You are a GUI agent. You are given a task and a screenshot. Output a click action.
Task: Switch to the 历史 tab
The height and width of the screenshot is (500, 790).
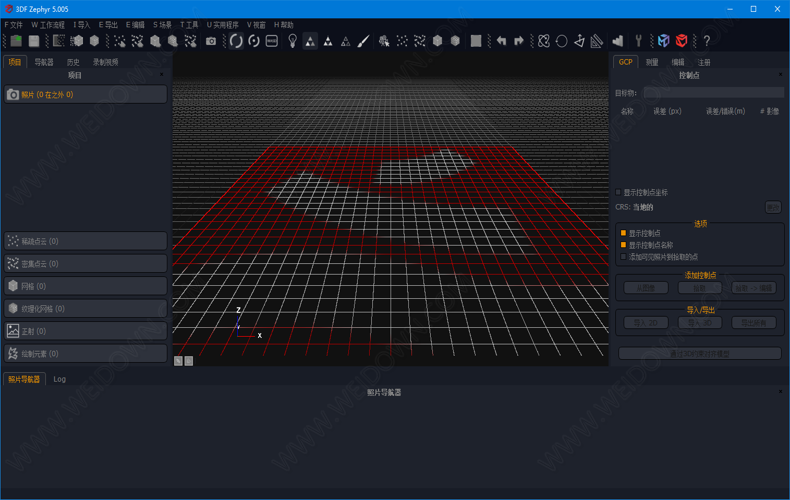(x=73, y=62)
